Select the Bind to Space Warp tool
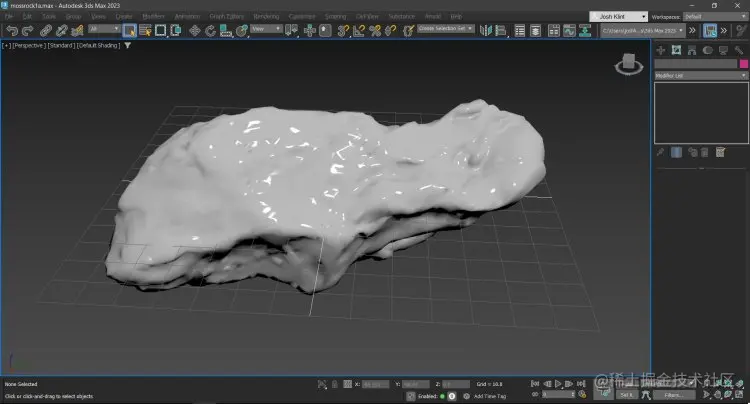This screenshot has width=750, height=404. 77,31
